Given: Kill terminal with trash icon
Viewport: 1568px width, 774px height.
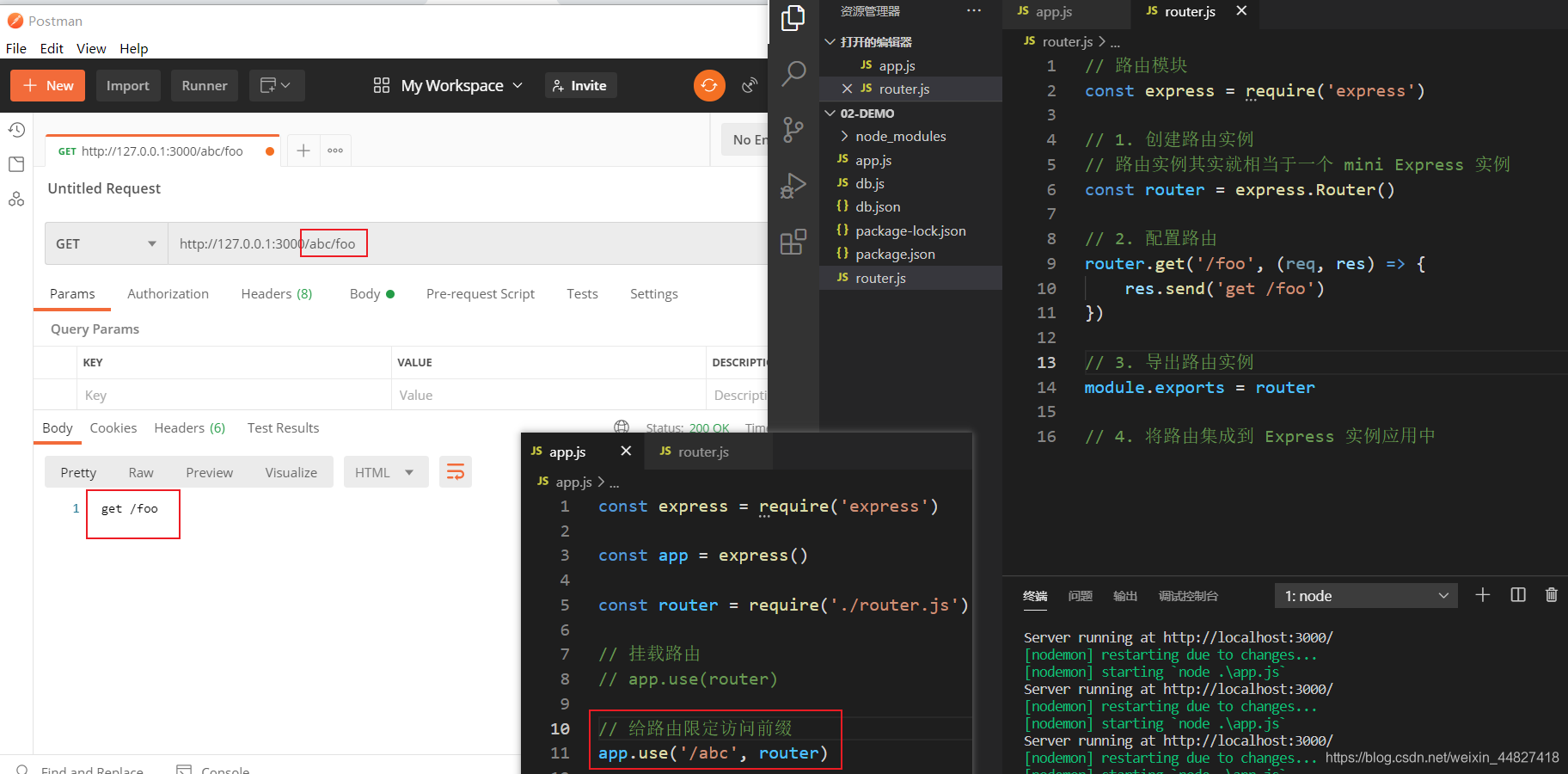Looking at the screenshot, I should point(1552,595).
